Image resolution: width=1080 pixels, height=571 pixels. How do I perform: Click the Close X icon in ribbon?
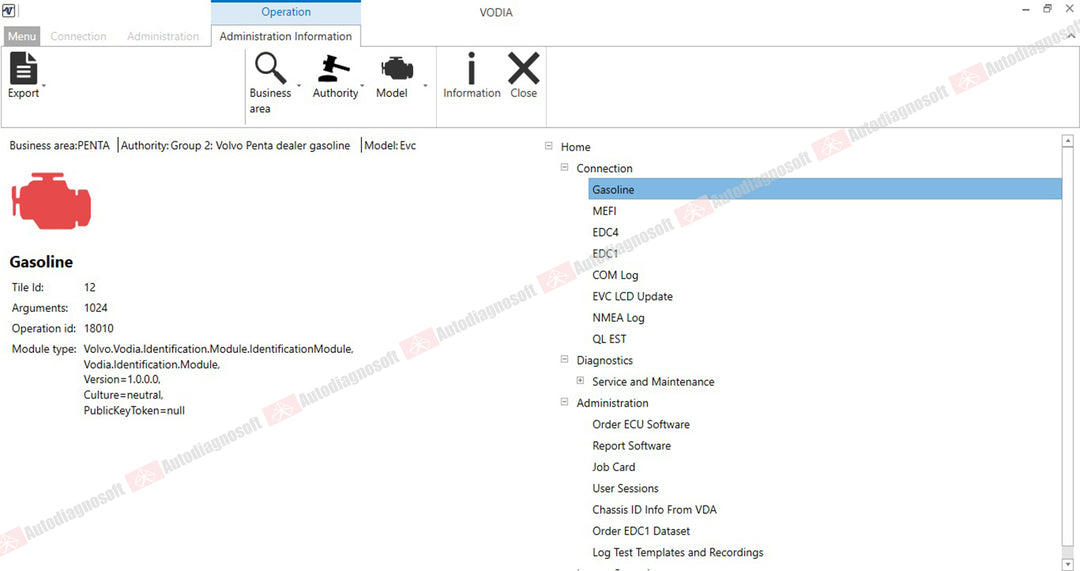tap(523, 68)
